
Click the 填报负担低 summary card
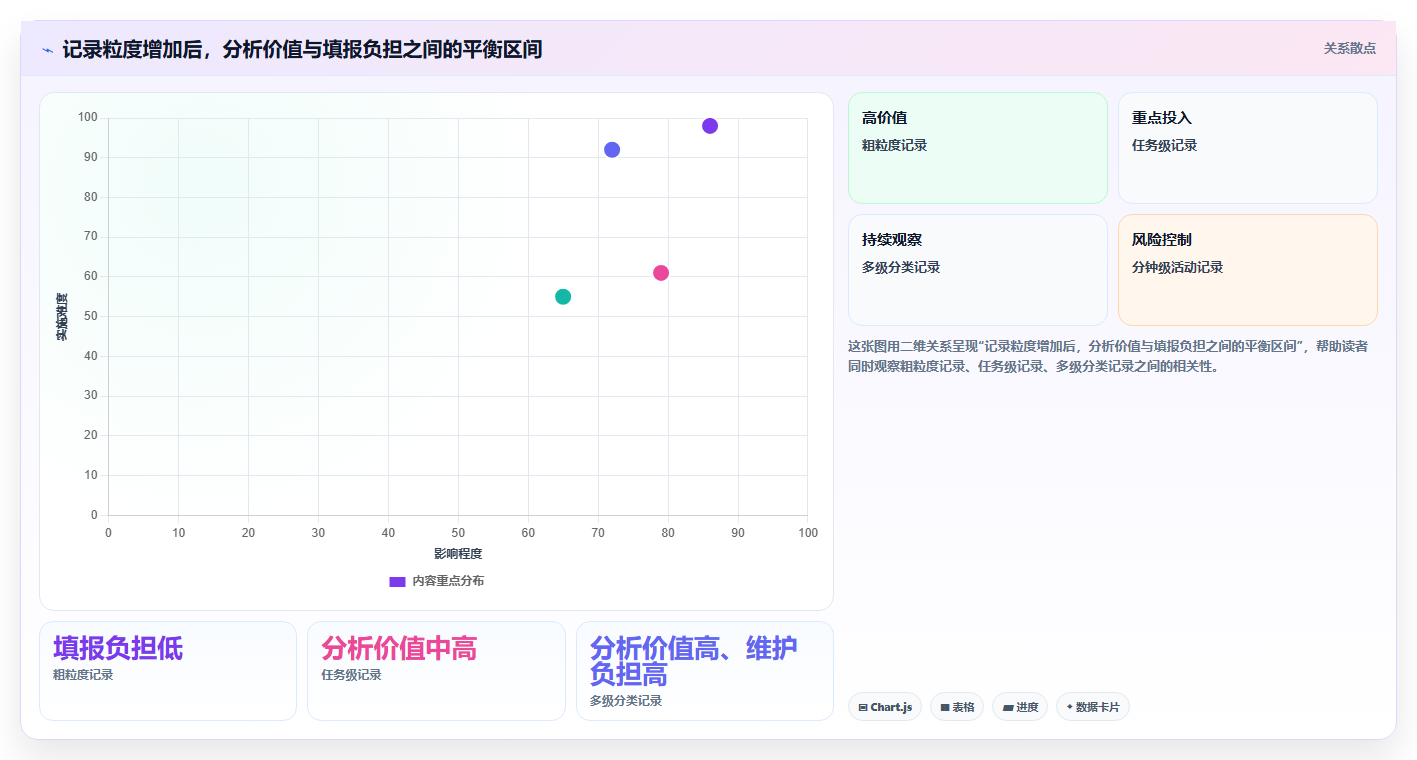pyautogui.click(x=168, y=671)
